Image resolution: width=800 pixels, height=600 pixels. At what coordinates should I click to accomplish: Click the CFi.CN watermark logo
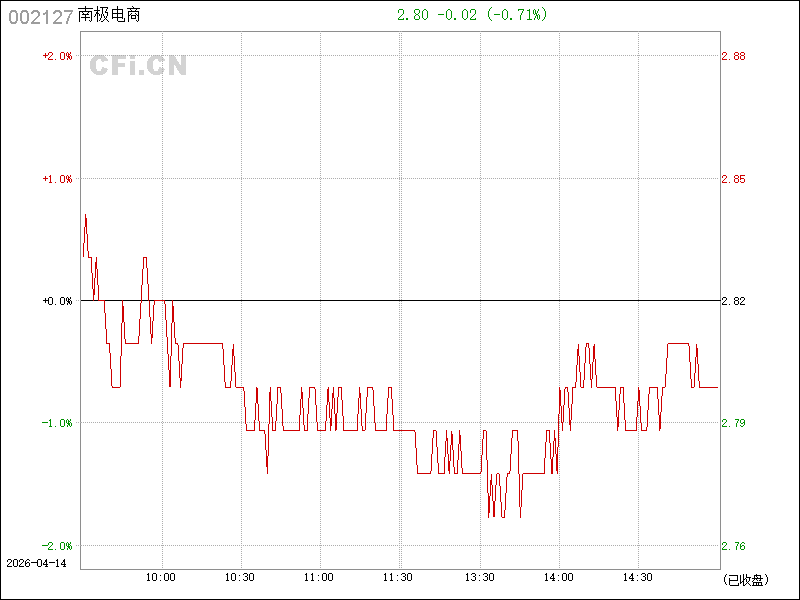(138, 66)
